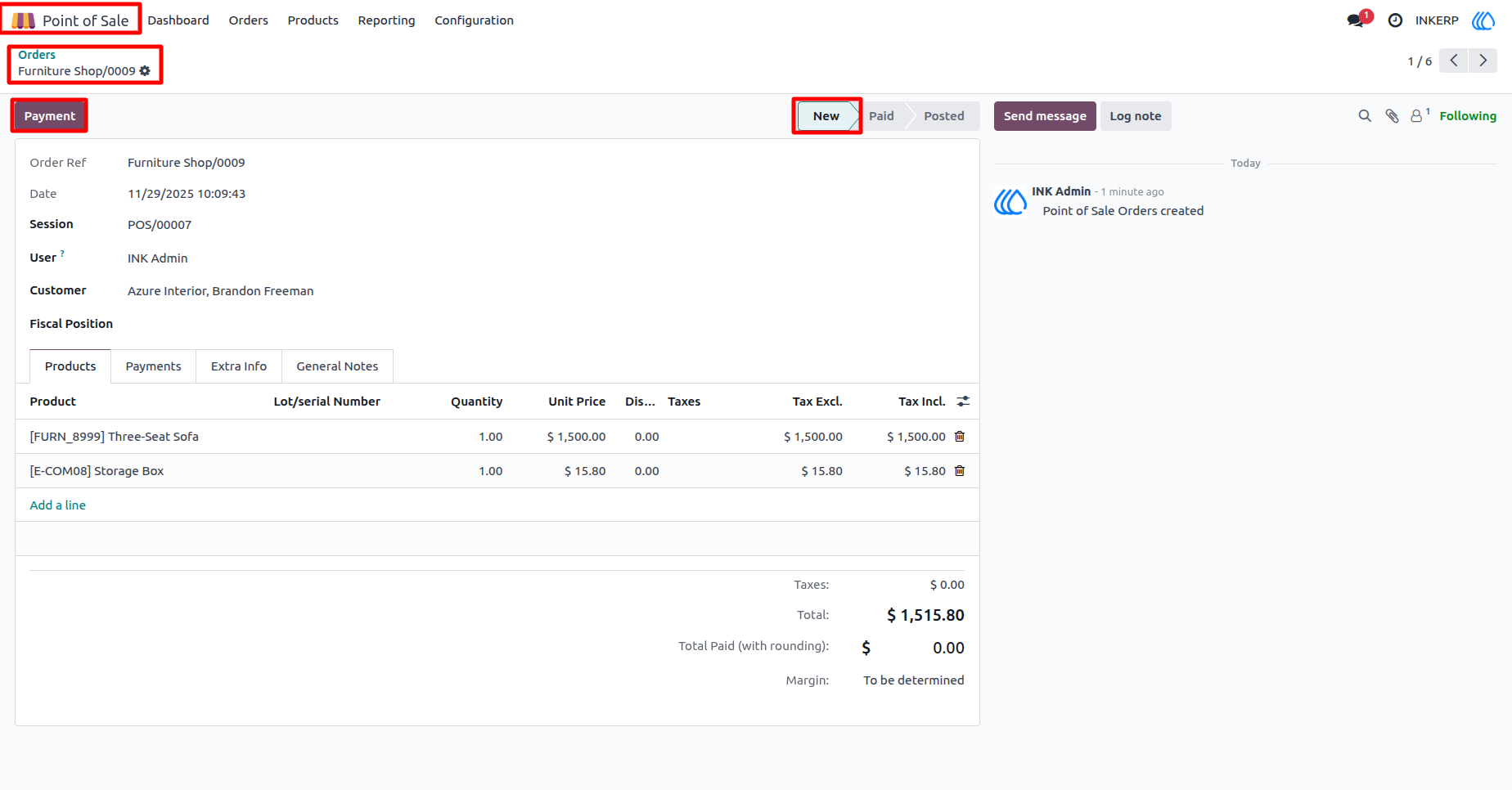The image size is (1512, 790).
Task: Search messages with the magnifier icon
Action: 1365,116
